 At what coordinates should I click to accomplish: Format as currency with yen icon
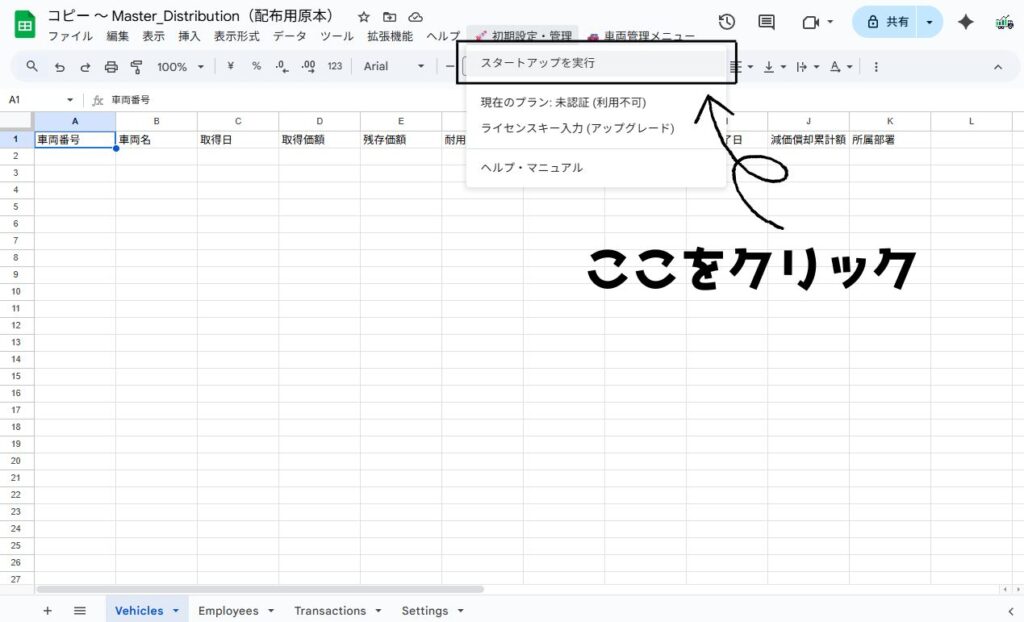pos(231,67)
